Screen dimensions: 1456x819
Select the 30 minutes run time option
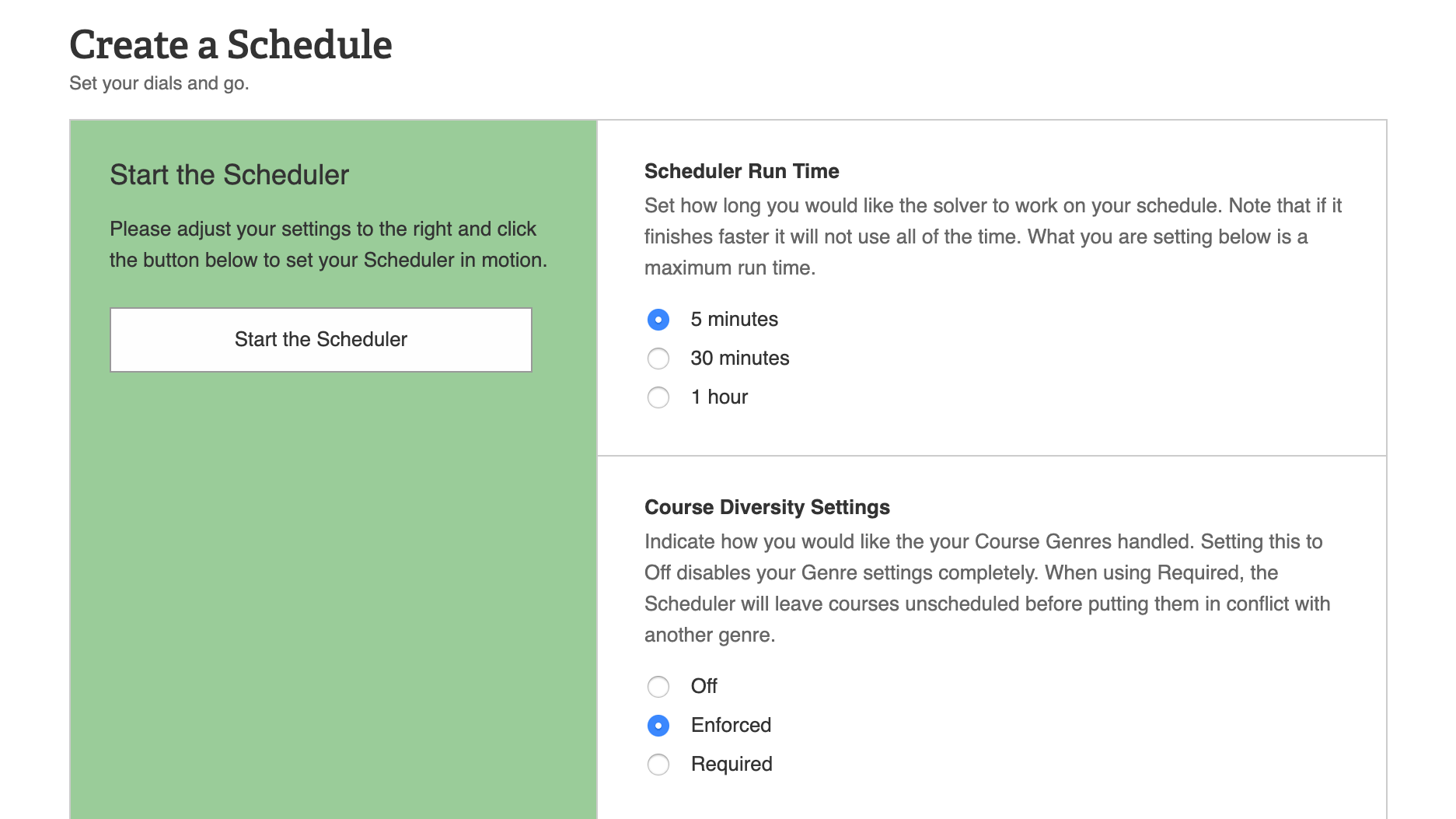pyautogui.click(x=658, y=359)
